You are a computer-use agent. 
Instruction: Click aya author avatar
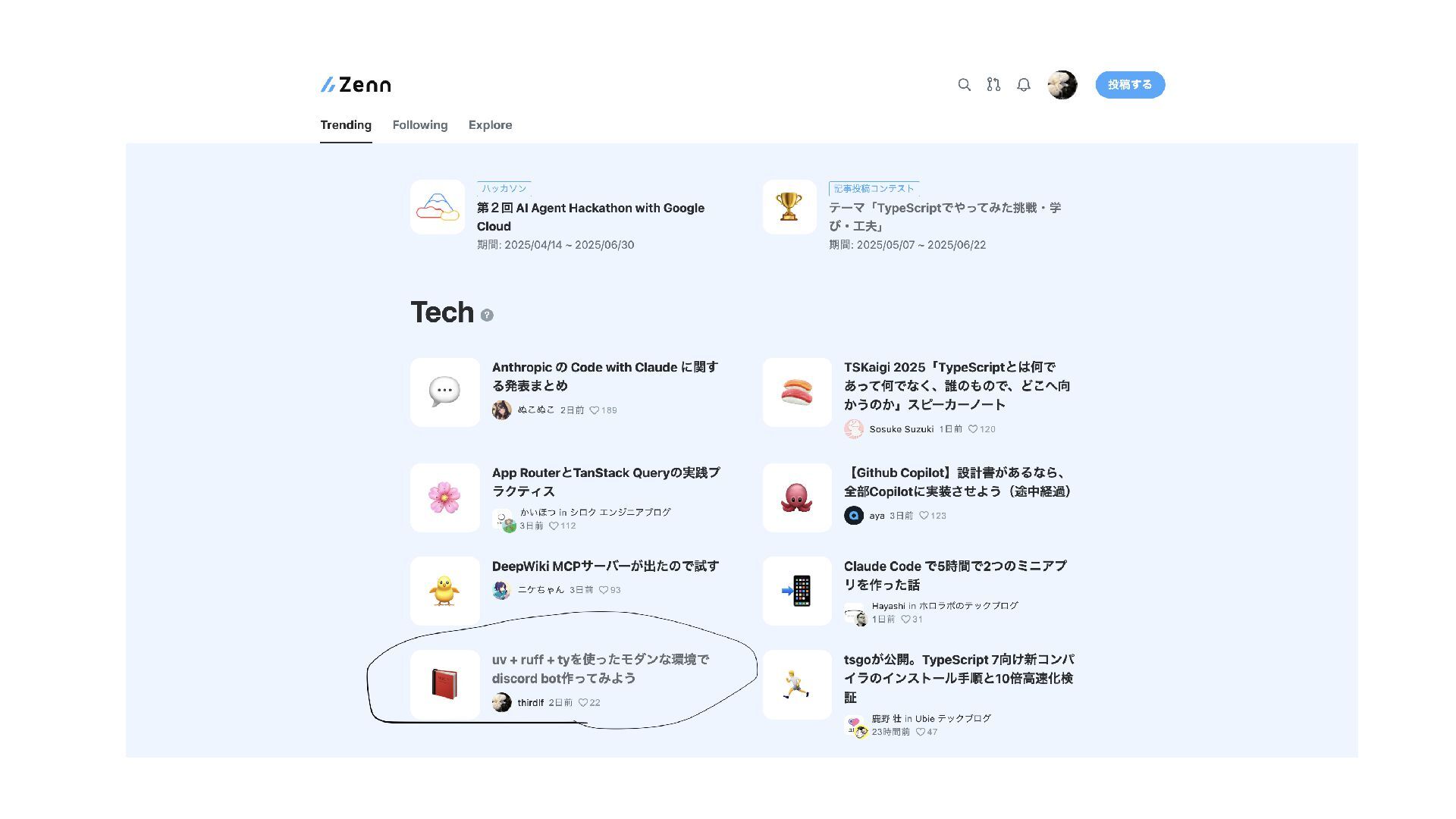tap(854, 516)
